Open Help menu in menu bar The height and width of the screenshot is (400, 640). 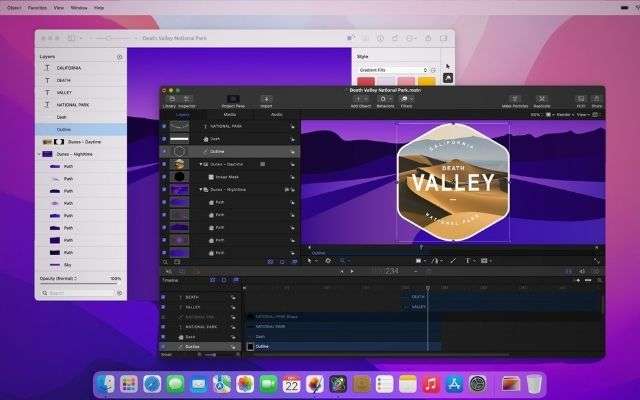click(x=99, y=8)
